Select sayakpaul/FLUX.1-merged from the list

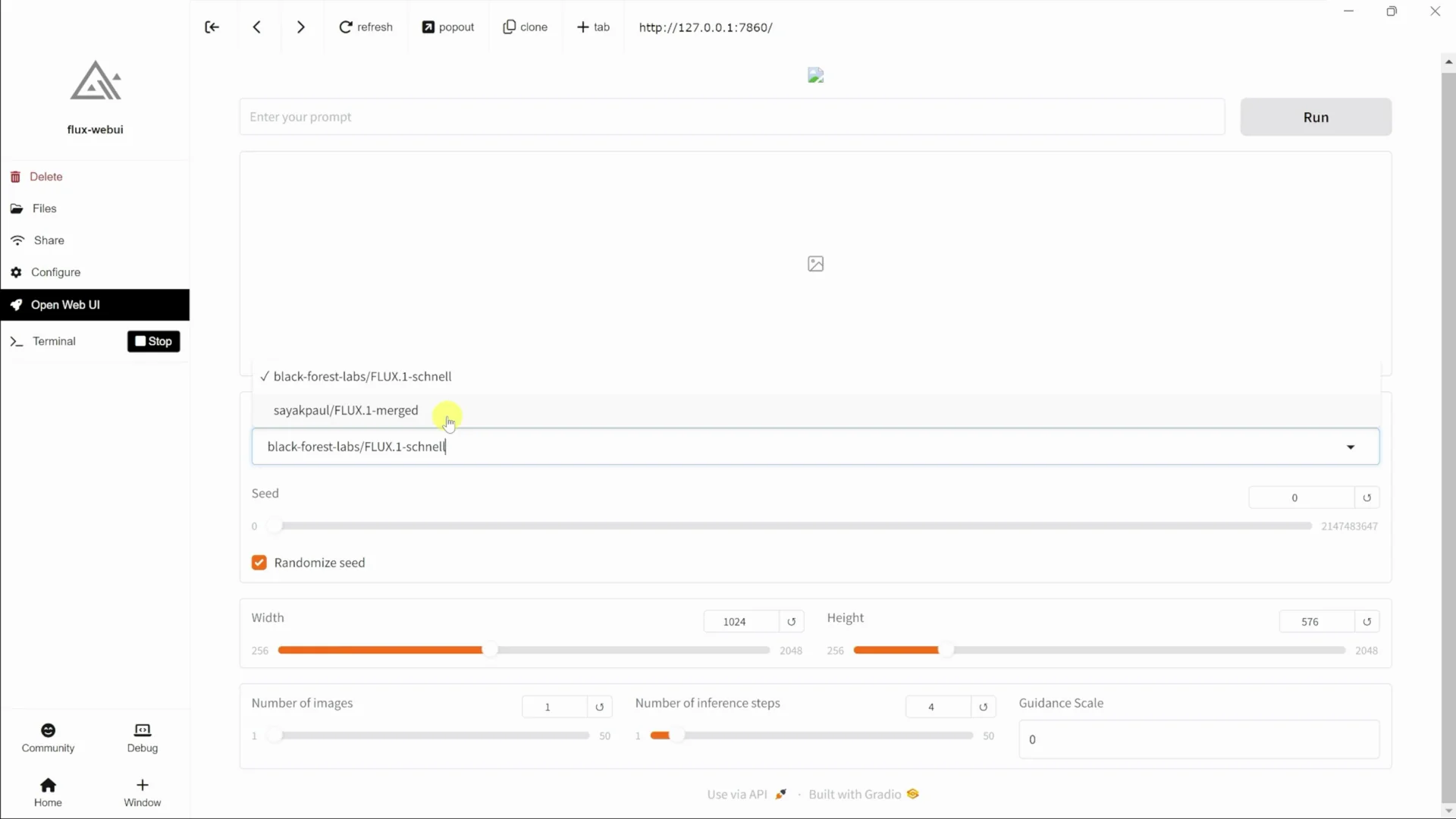pyautogui.click(x=345, y=410)
